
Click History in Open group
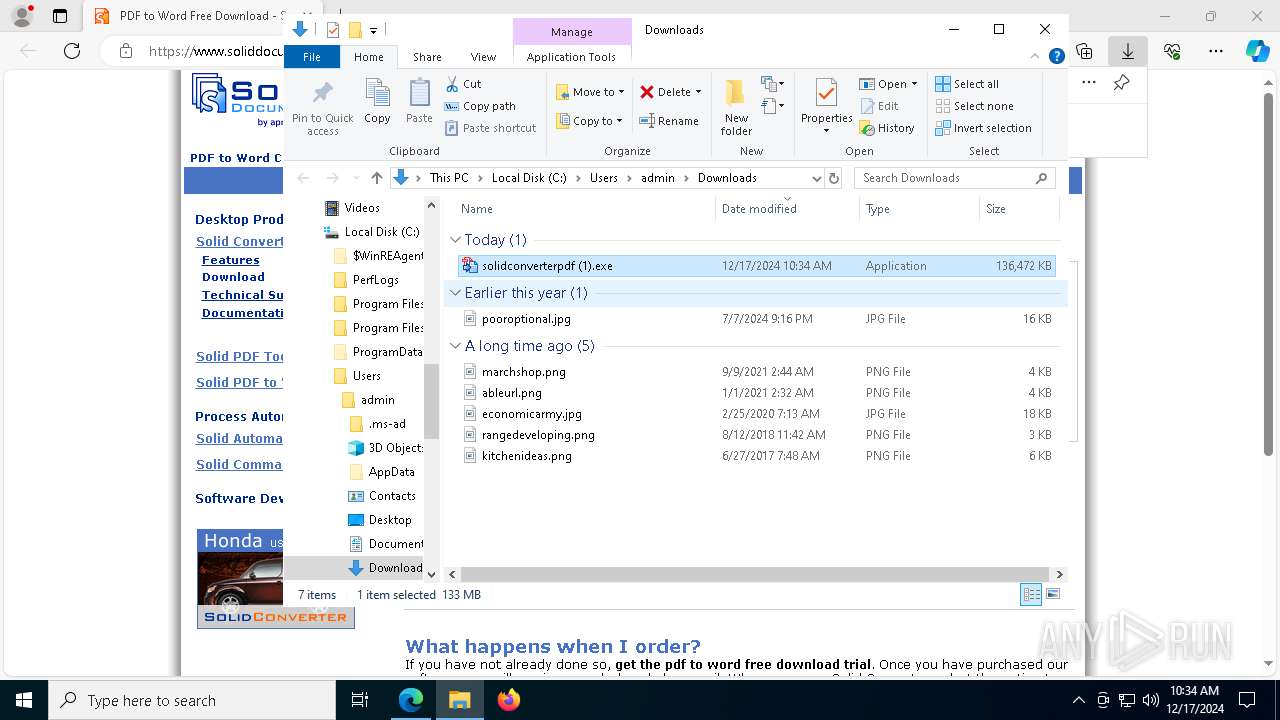click(x=887, y=128)
